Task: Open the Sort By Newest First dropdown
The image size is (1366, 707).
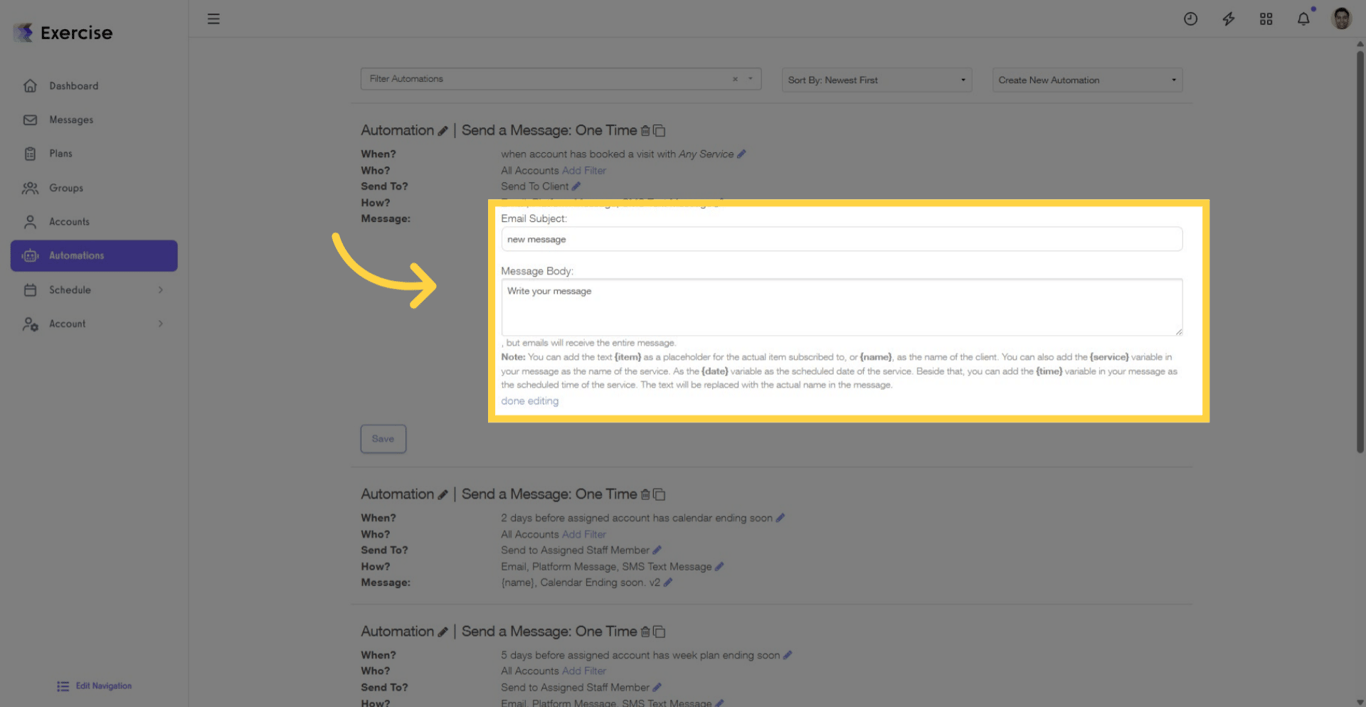Action: (876, 80)
